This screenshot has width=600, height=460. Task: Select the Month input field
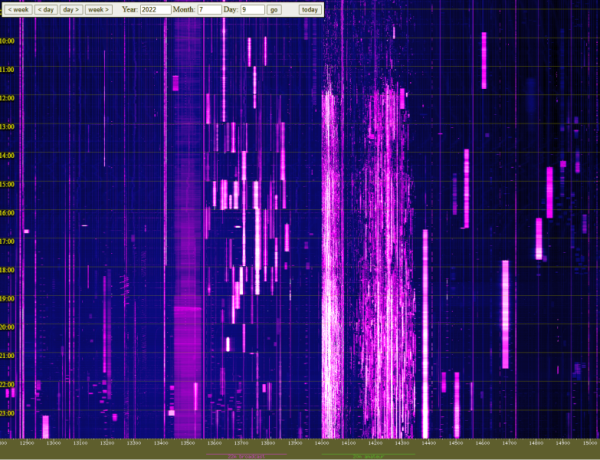tap(210, 9)
